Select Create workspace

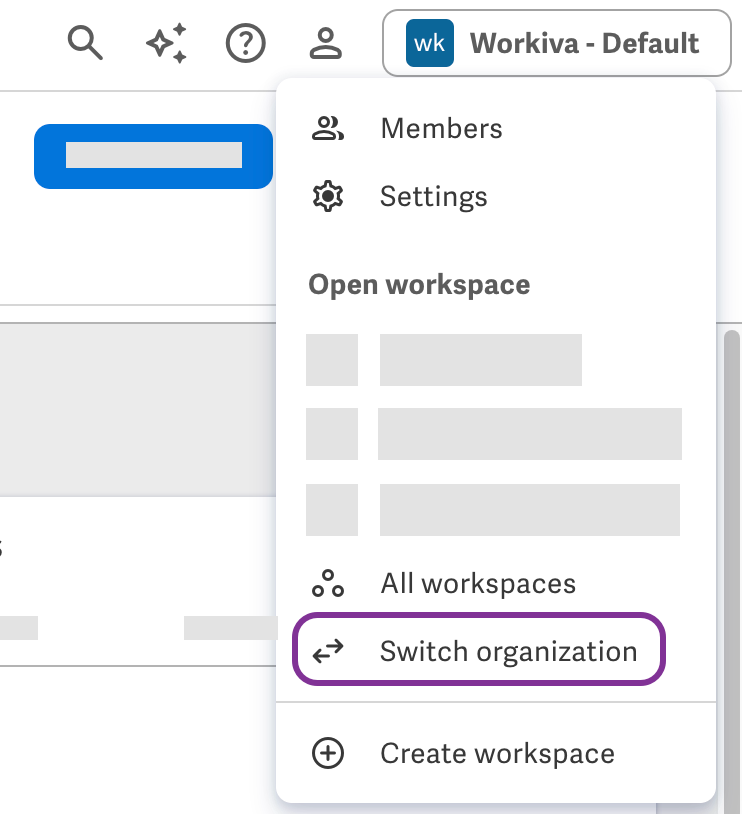tap(496, 753)
